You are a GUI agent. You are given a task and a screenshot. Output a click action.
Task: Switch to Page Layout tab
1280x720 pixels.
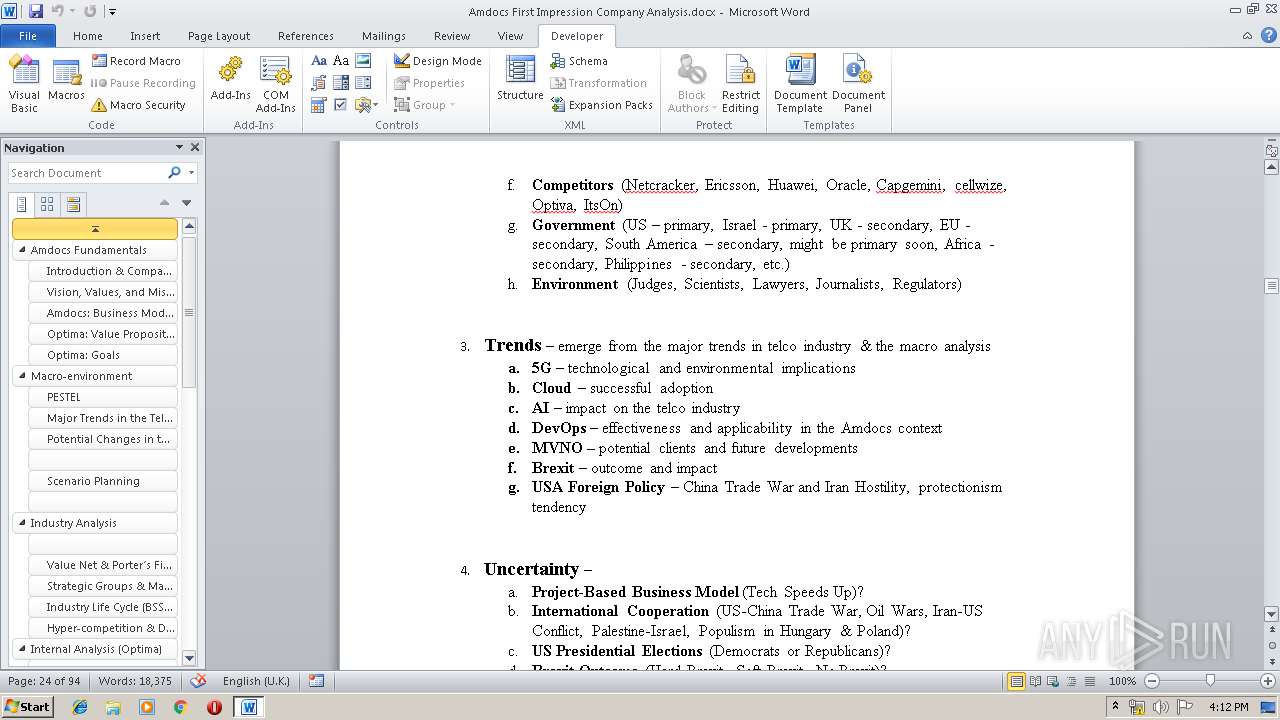tap(219, 36)
